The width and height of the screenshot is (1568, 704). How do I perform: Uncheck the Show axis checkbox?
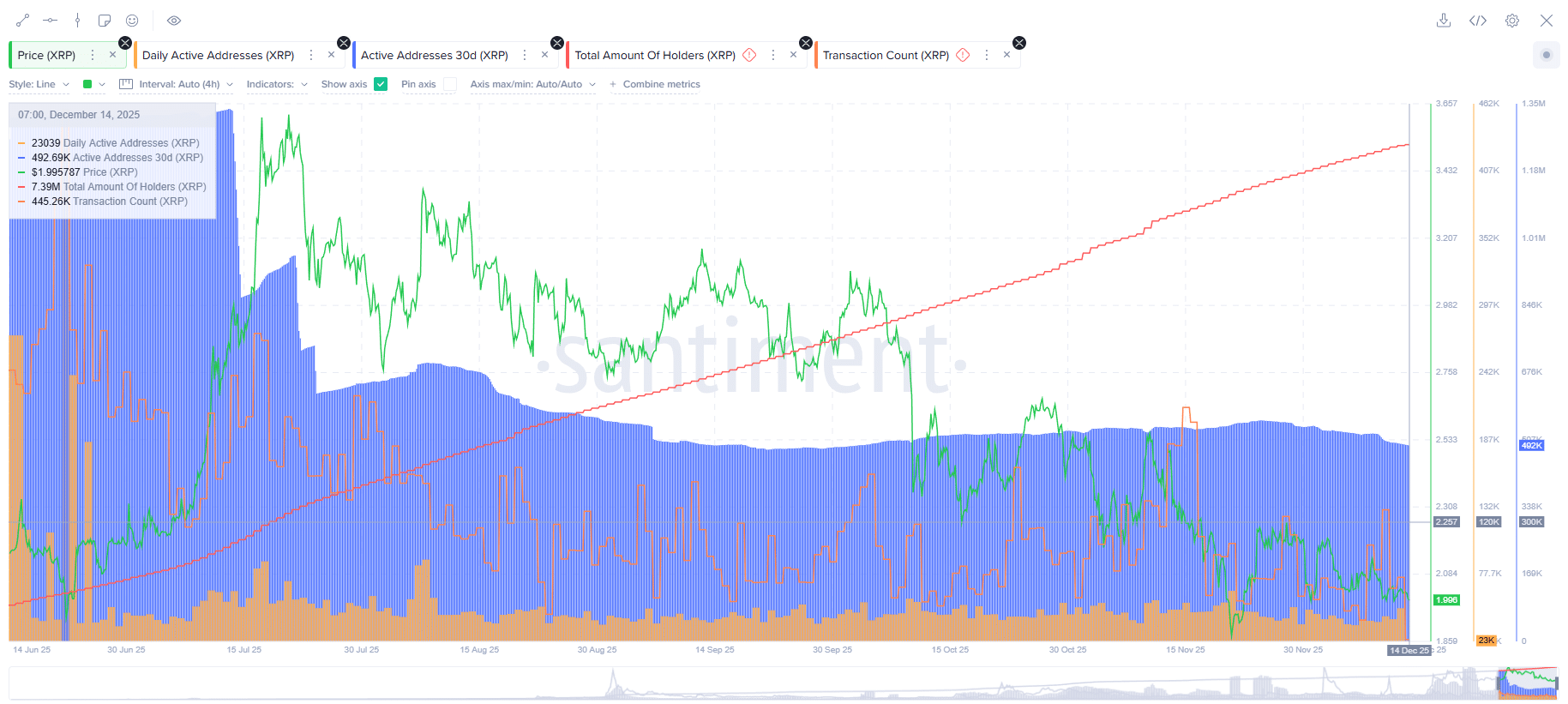pos(381,84)
